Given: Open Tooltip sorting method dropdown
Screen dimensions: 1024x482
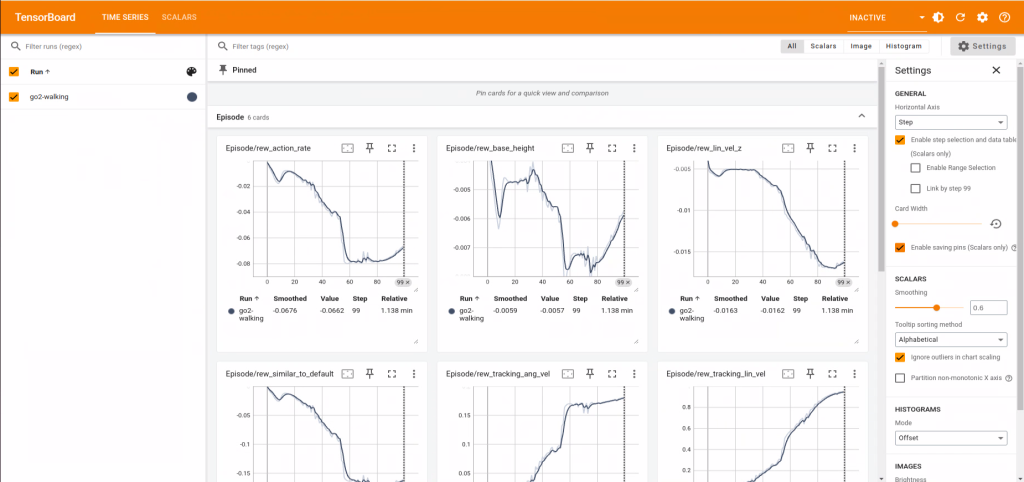Looking at the screenshot, I should click(x=950, y=339).
